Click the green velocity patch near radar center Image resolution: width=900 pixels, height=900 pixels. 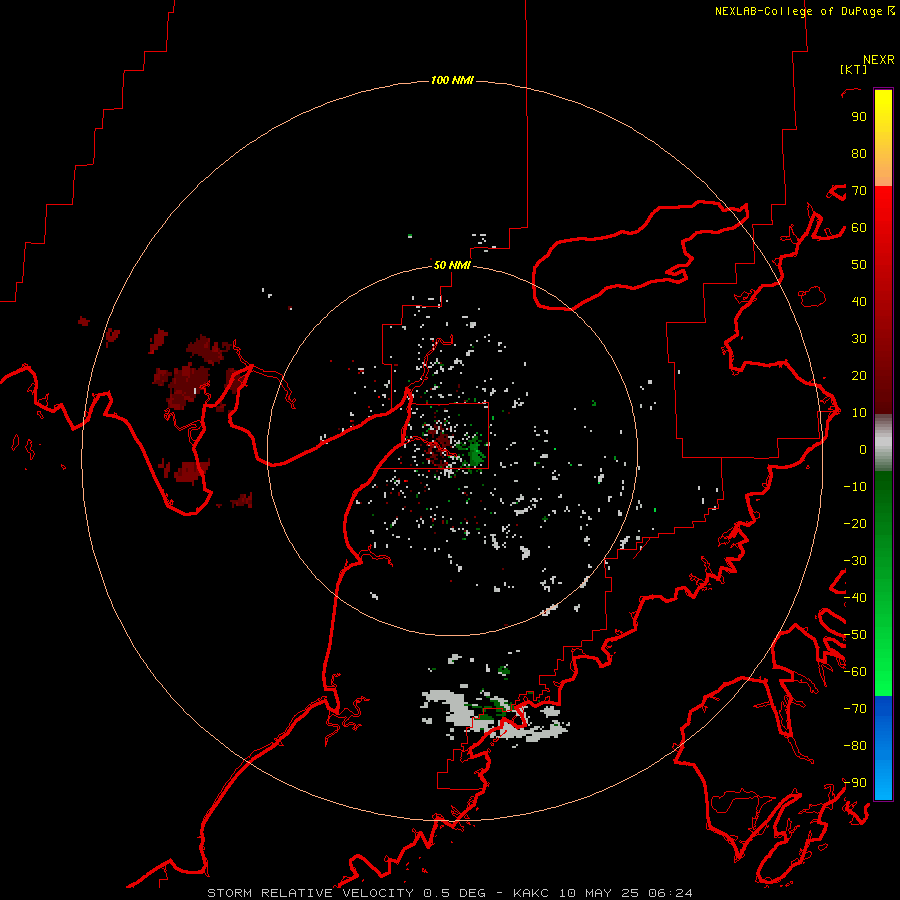coord(475,452)
